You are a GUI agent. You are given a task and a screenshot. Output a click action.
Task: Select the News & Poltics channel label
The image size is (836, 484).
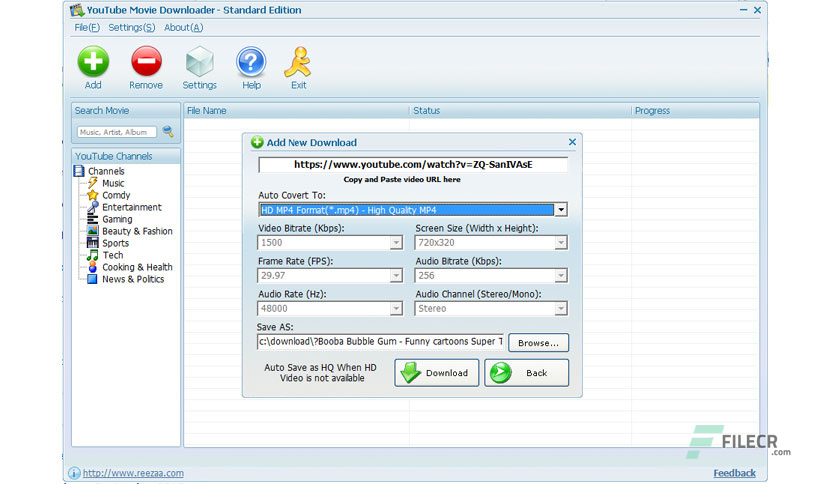click(x=133, y=279)
